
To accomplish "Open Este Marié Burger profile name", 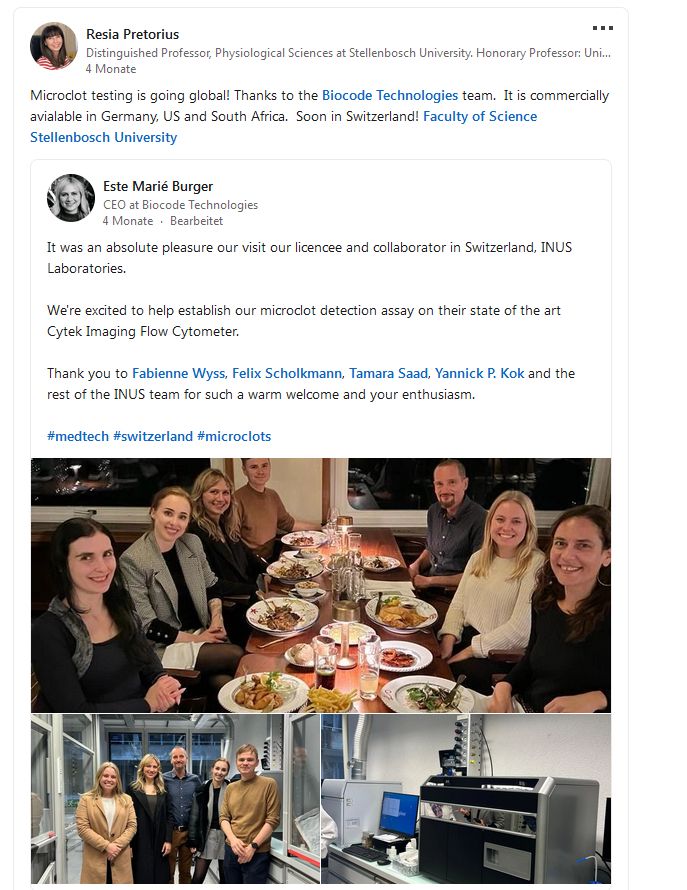I will (x=158, y=186).
